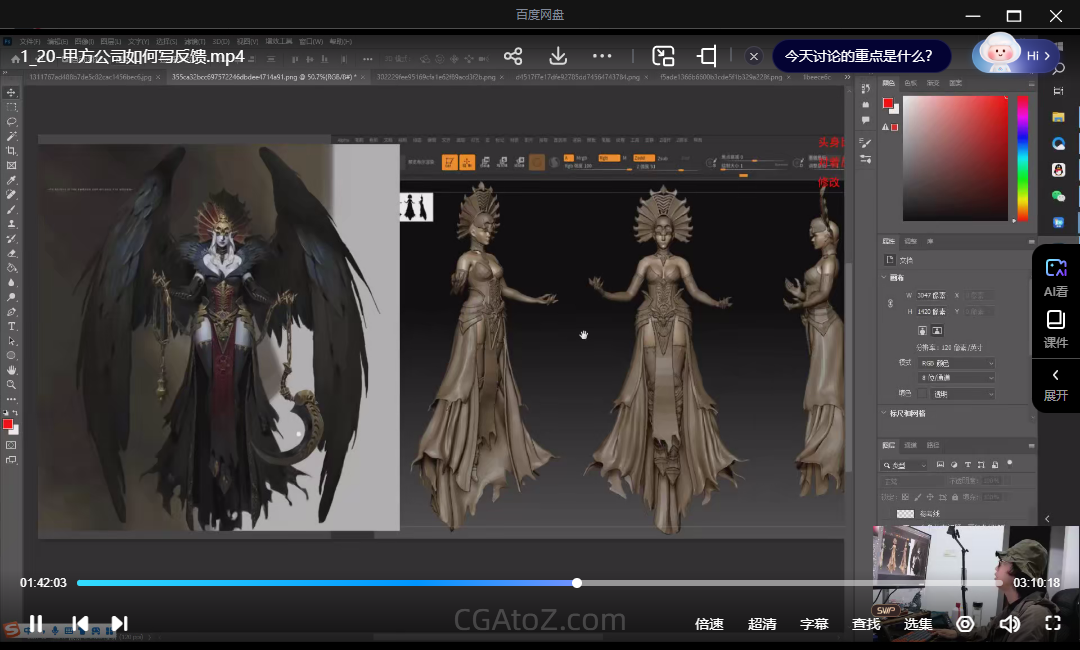The height and width of the screenshot is (650, 1080).
Task: Click the share icon in top bar
Action: coord(513,56)
